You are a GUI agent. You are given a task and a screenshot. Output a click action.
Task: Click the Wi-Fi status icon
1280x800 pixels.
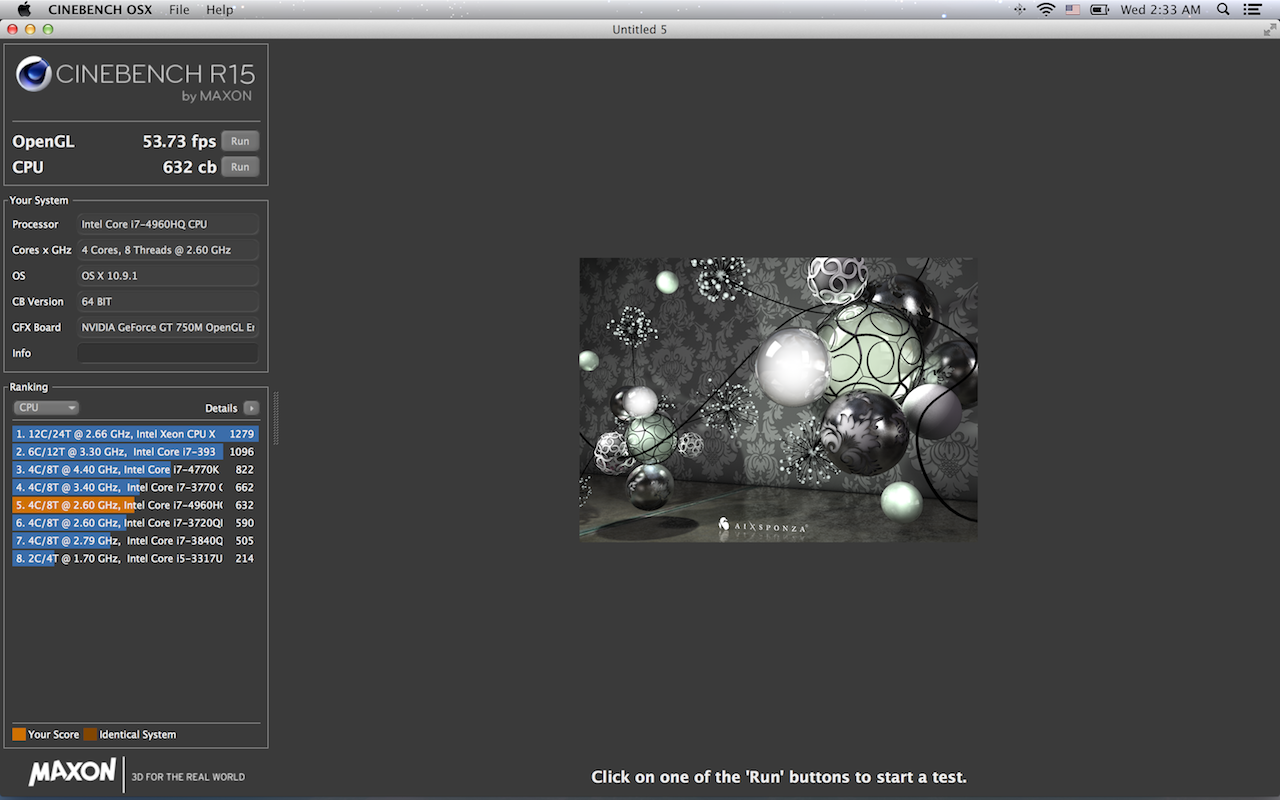(x=1046, y=9)
